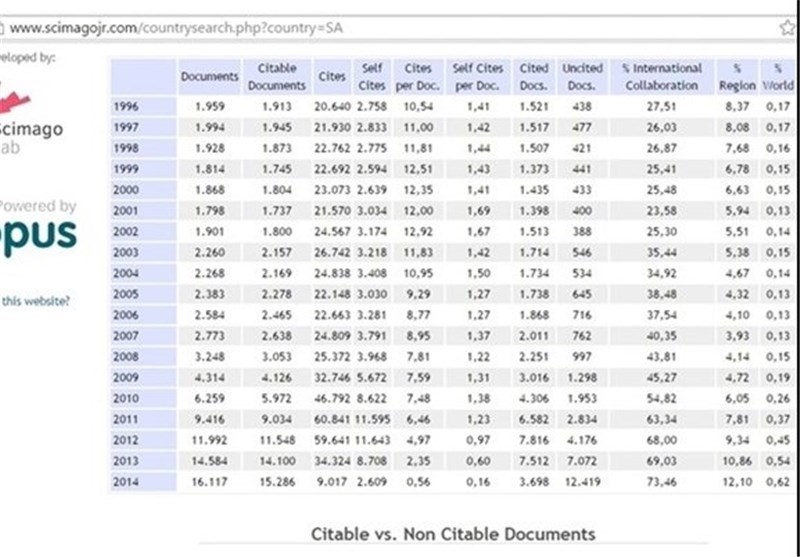Click the Citable Documents column header
The height and width of the screenshot is (557, 800).
pos(277,77)
